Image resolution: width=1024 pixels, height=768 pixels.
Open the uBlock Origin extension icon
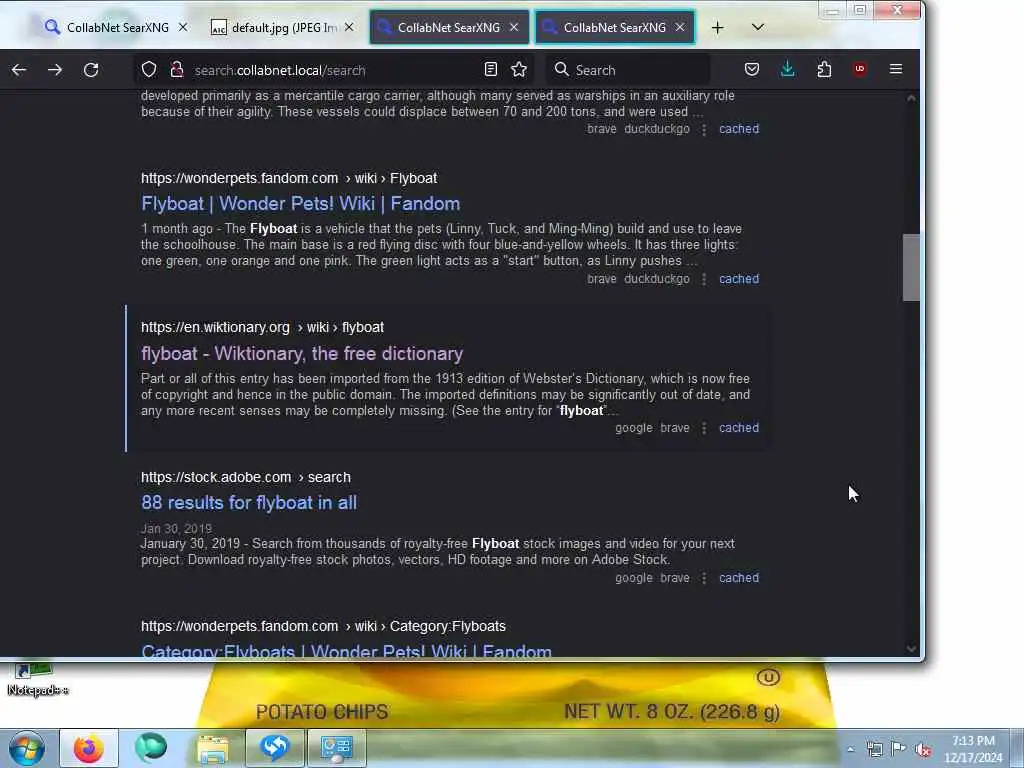[860, 69]
